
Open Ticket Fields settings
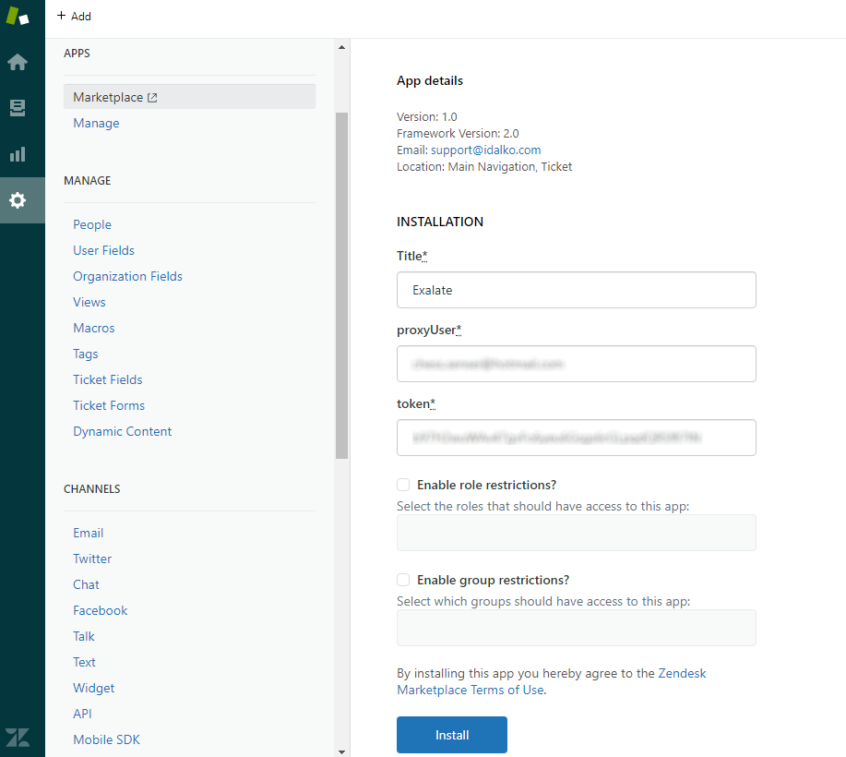(107, 379)
